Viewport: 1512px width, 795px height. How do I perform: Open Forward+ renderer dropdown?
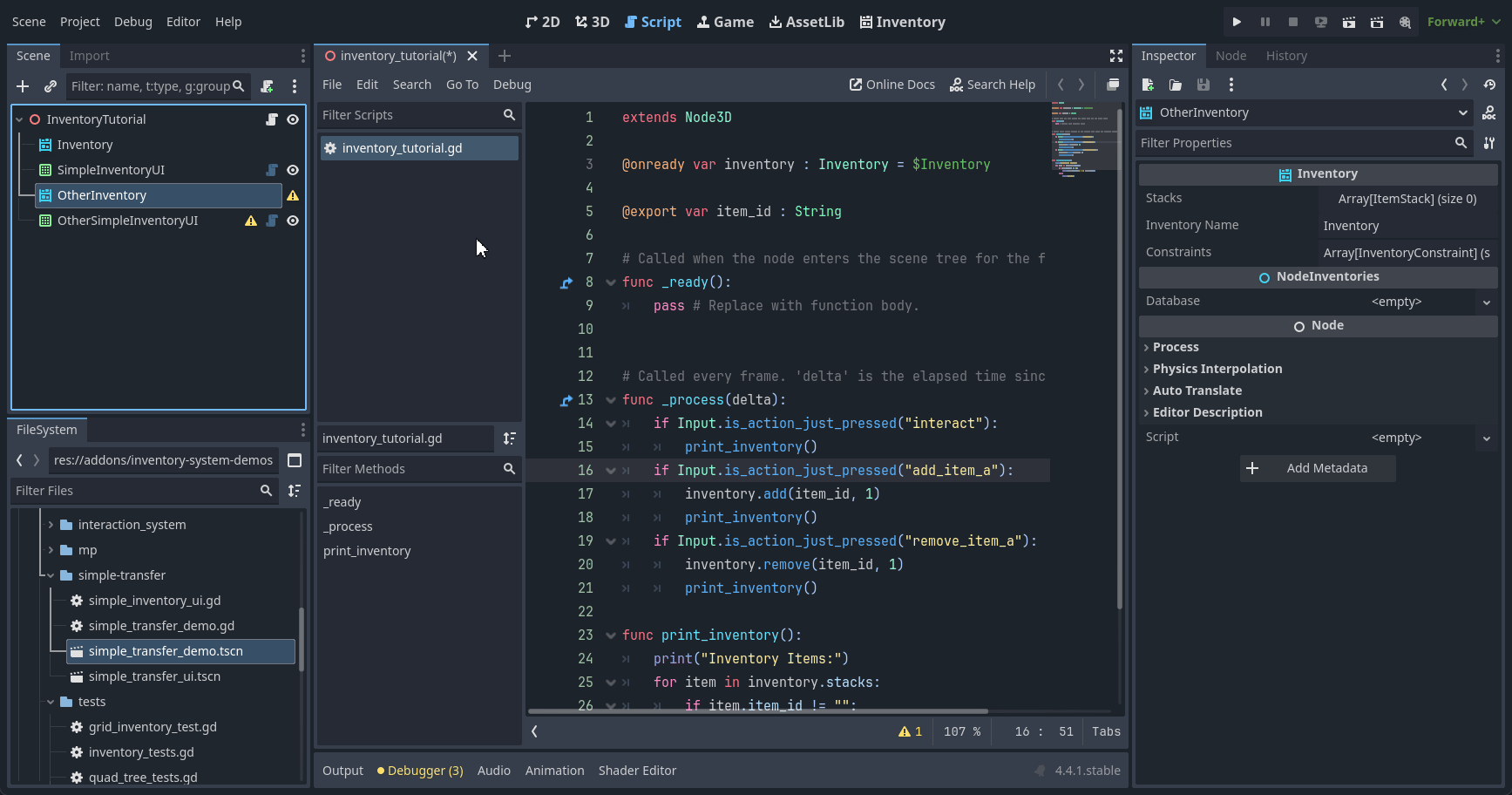pos(1463,22)
